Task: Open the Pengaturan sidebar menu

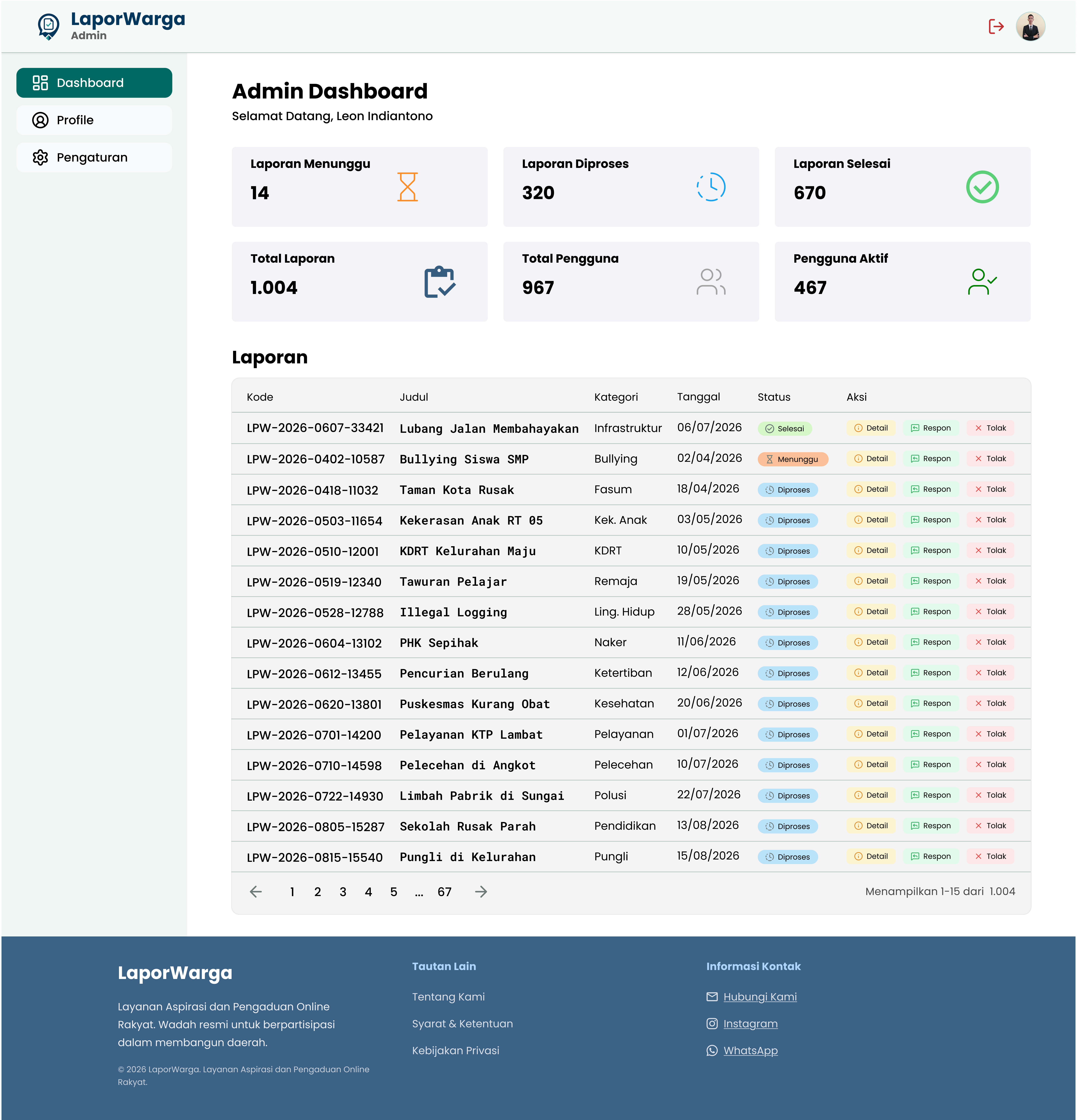Action: [94, 157]
